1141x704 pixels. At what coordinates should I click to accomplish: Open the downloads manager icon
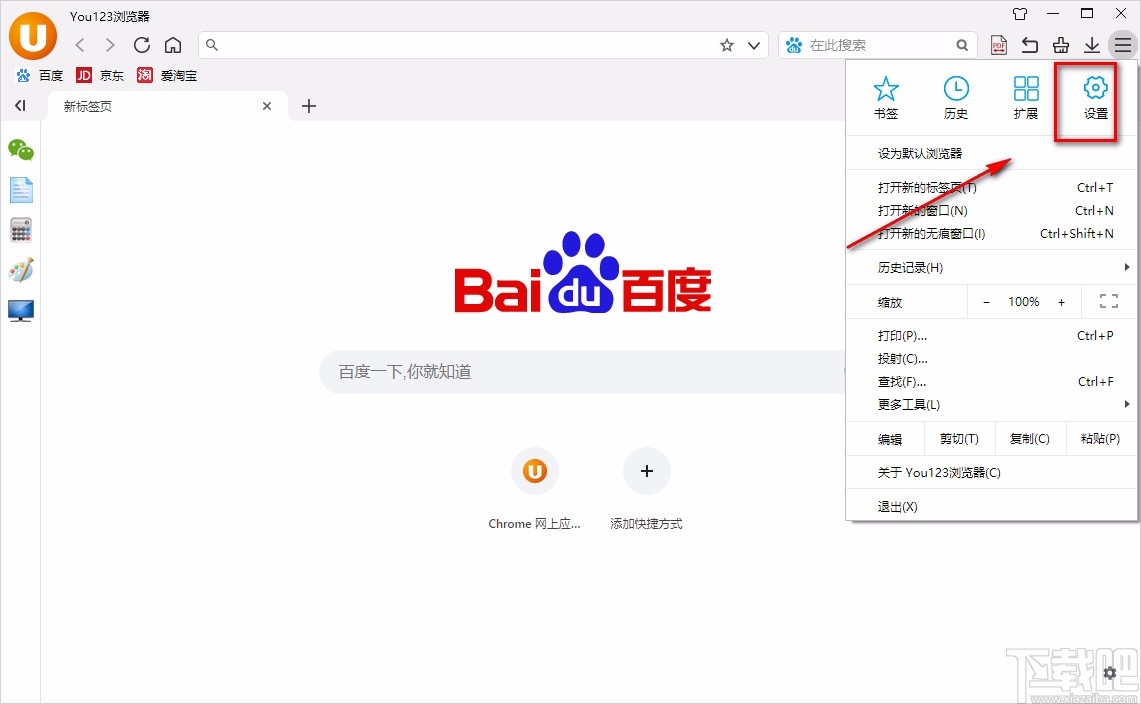coord(1091,45)
